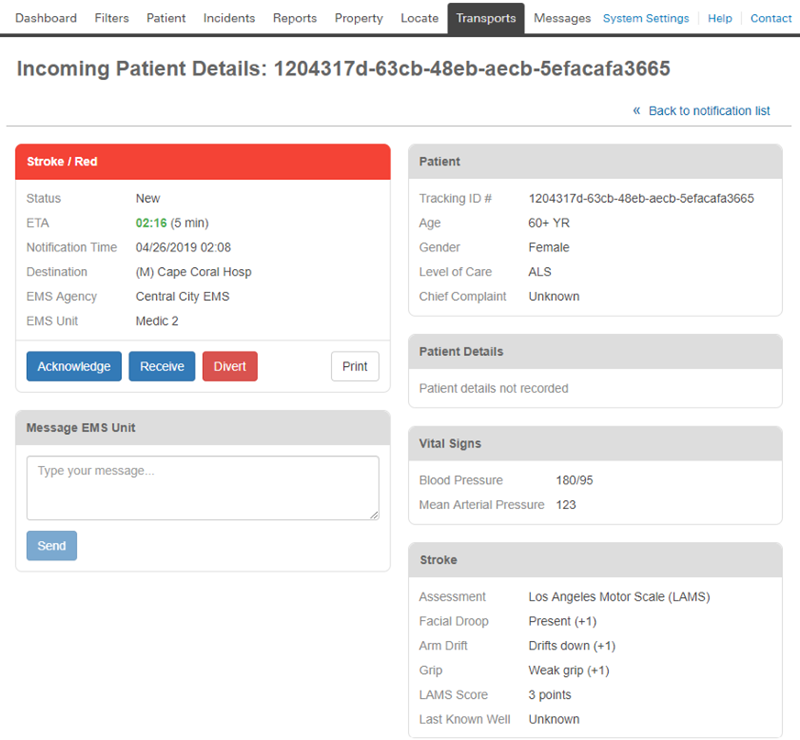Image resolution: width=800 pixels, height=740 pixels.
Task: Click the Incoming Patient Details page heading
Action: [x=343, y=68]
